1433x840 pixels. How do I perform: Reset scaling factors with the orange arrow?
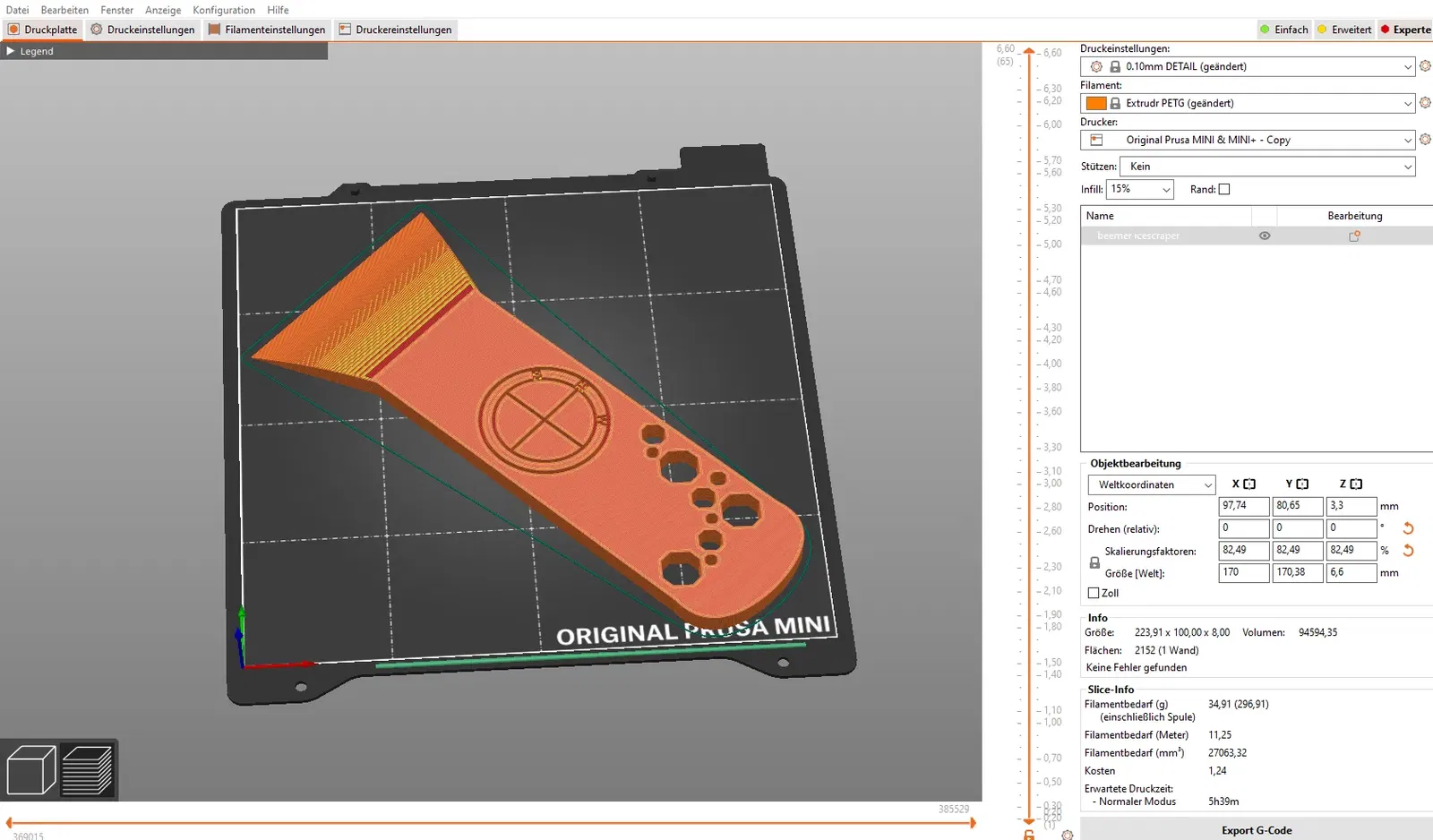click(x=1408, y=551)
